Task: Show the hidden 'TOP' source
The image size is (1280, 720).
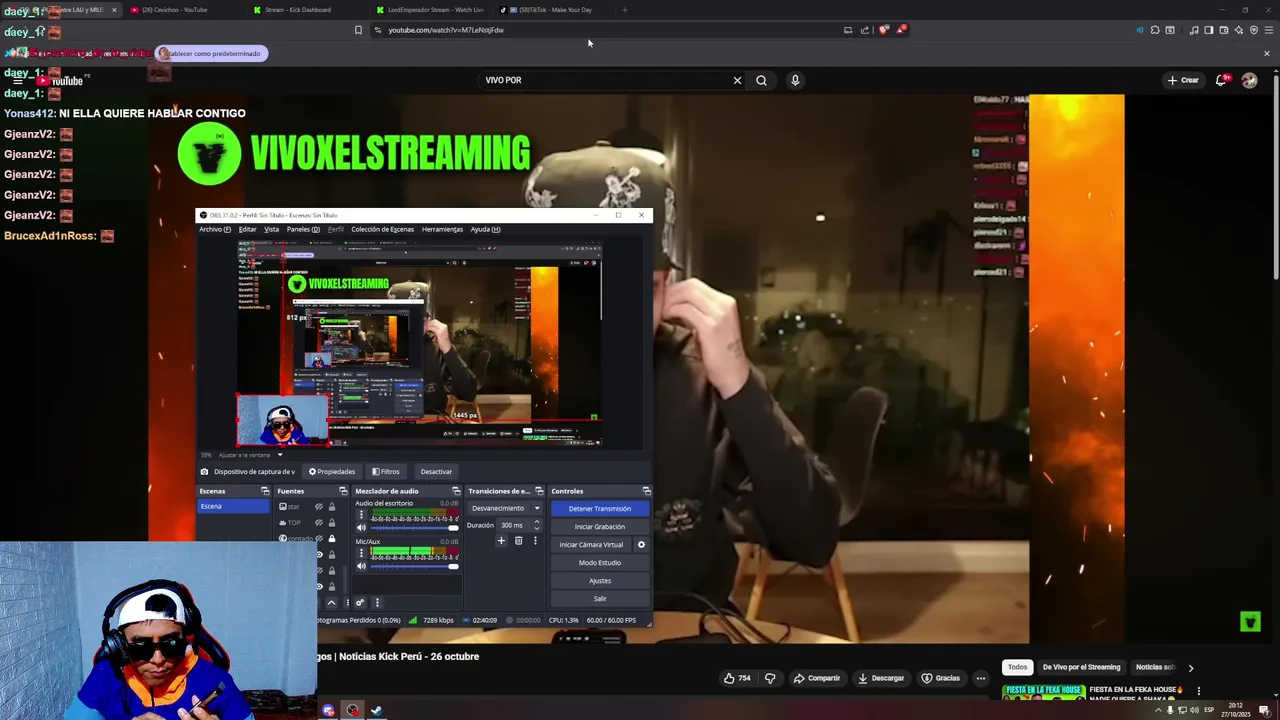Action: tap(319, 522)
